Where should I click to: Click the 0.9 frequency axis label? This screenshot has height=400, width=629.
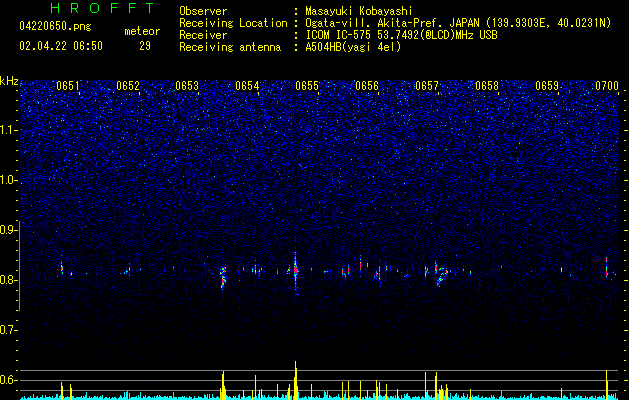(9, 230)
